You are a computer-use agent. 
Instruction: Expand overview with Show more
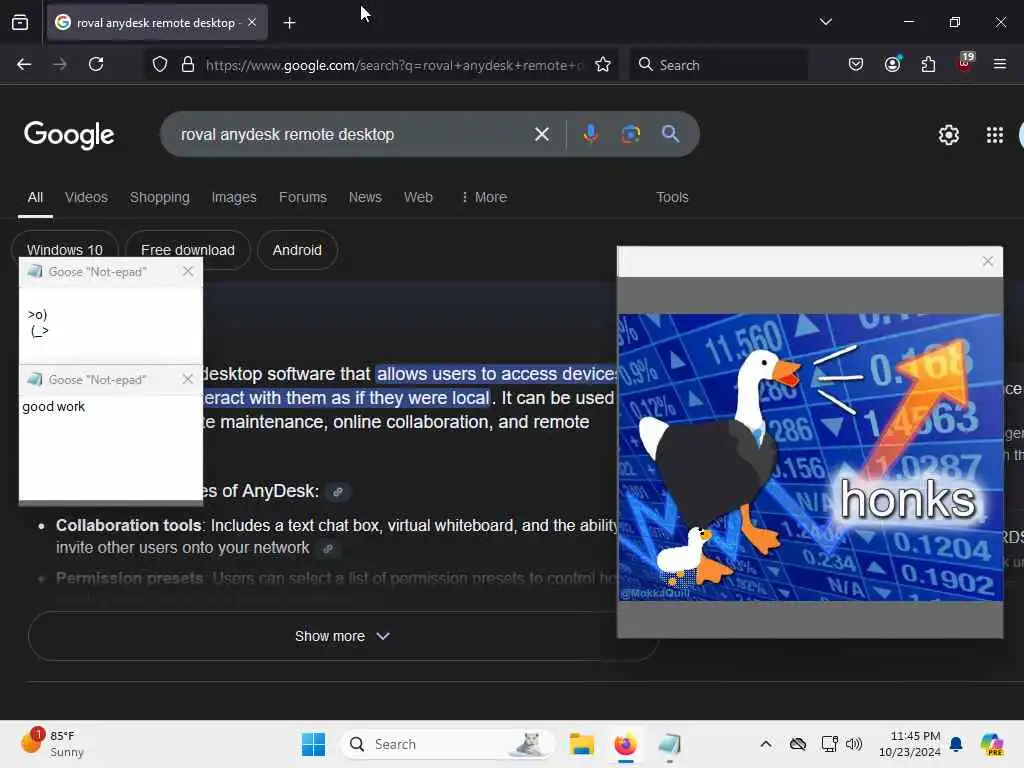342,636
